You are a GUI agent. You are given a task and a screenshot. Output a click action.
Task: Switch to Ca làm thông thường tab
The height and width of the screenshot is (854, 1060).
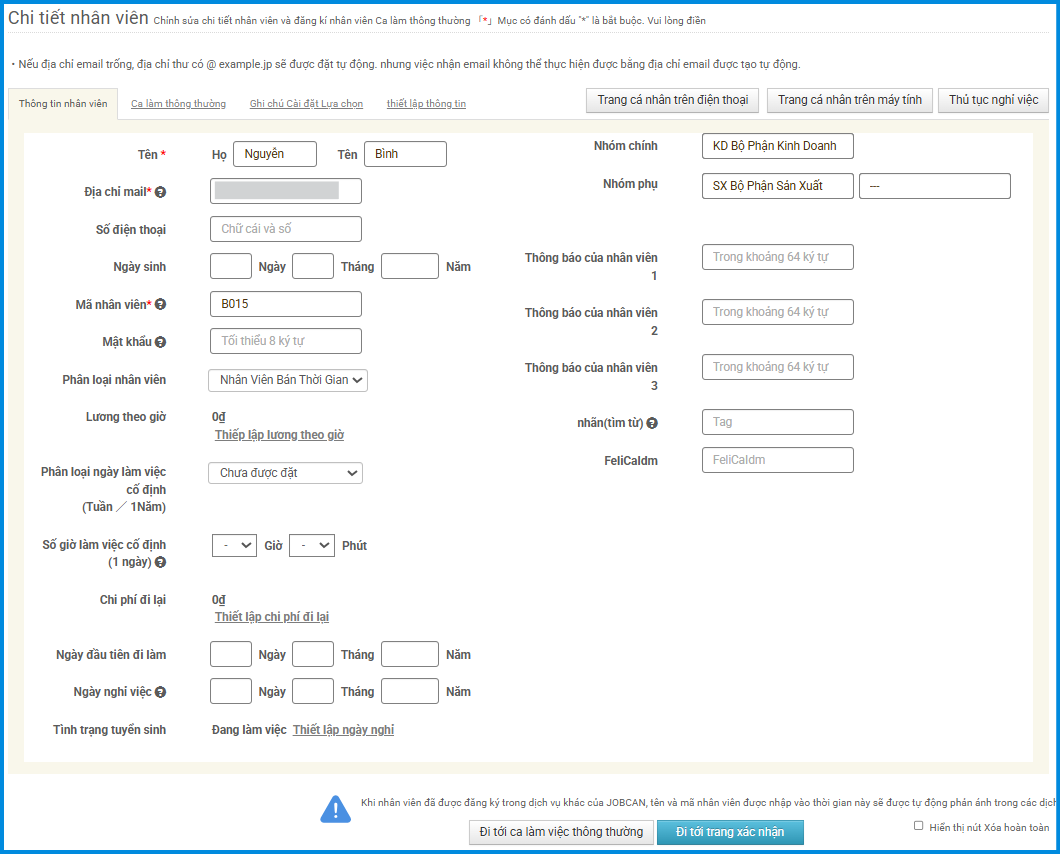(178, 104)
